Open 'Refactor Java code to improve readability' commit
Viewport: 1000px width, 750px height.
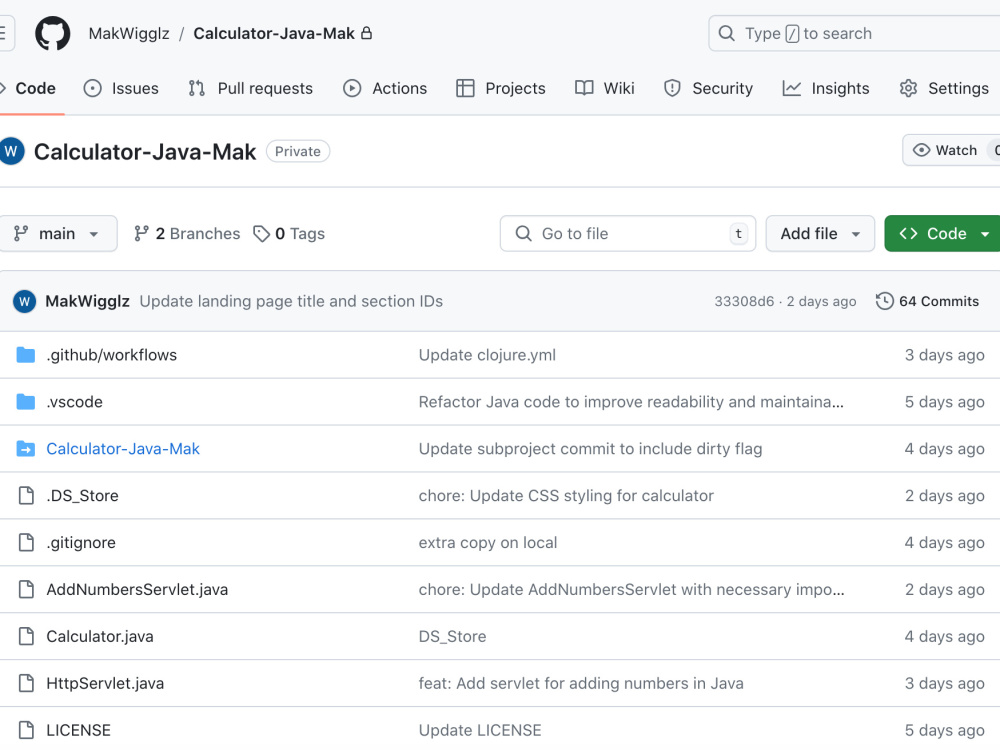point(631,402)
